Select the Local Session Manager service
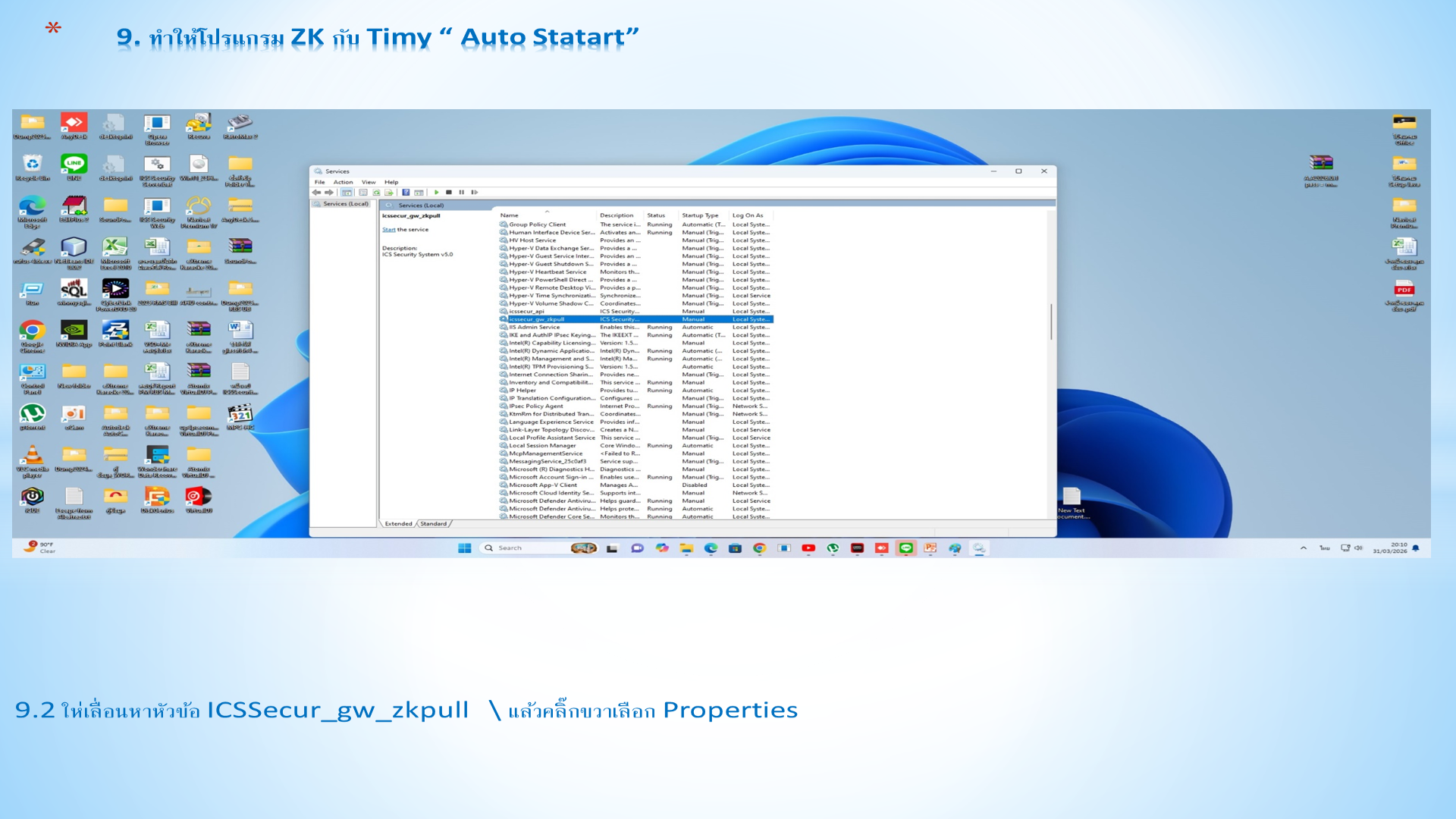Image resolution: width=1456 pixels, height=819 pixels. pyautogui.click(x=635, y=446)
